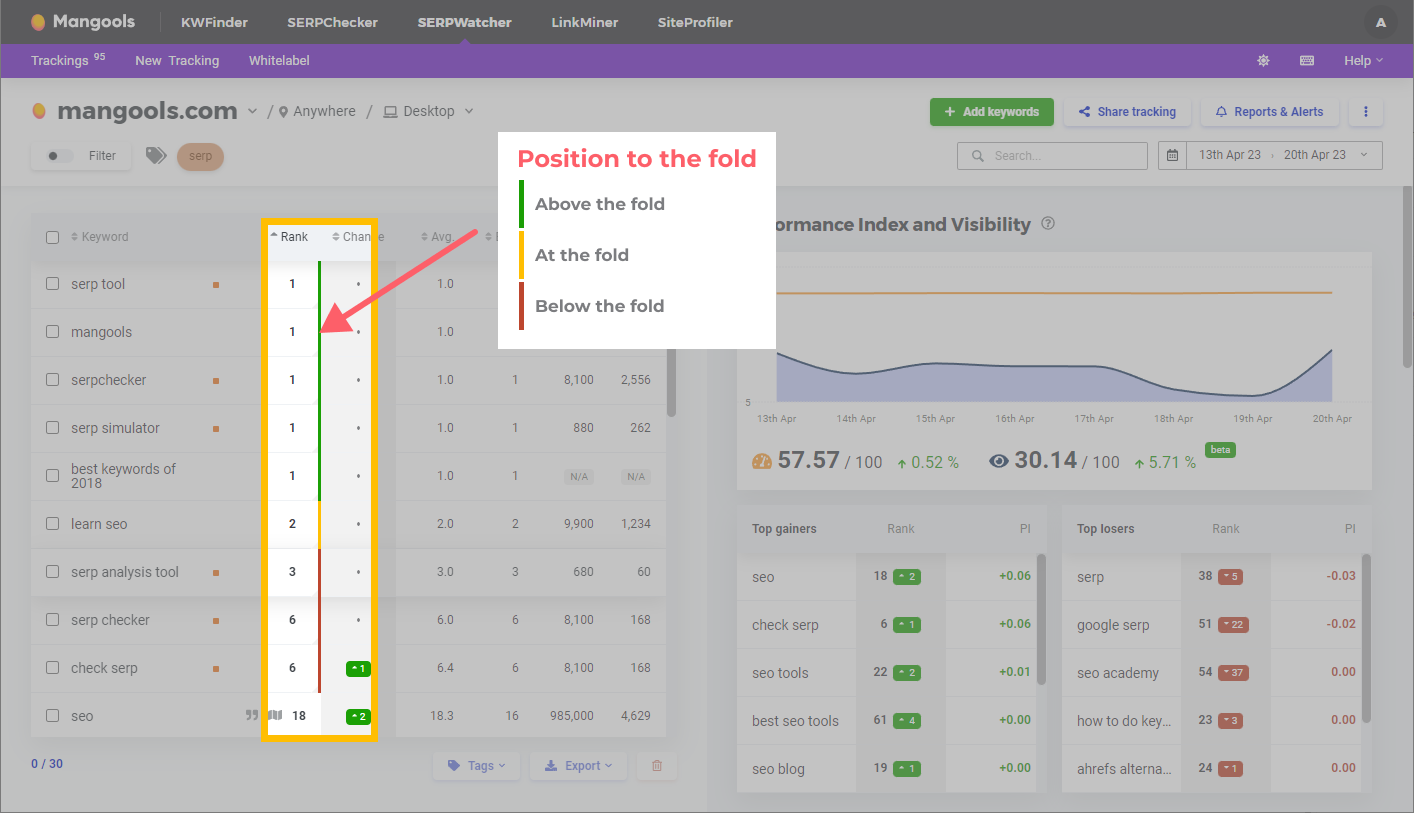Image resolution: width=1414 pixels, height=813 pixels.
Task: Open Performance Index help question mark
Action: [x=1047, y=224]
